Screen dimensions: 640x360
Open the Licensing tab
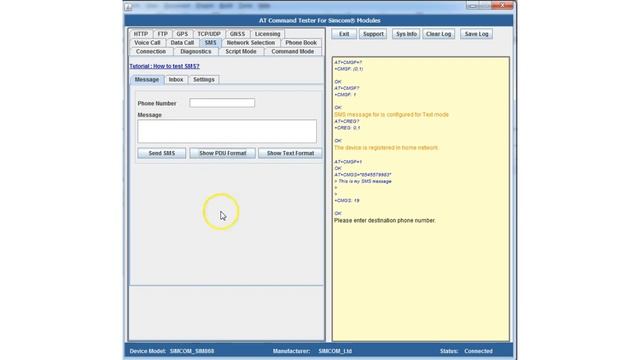268,34
